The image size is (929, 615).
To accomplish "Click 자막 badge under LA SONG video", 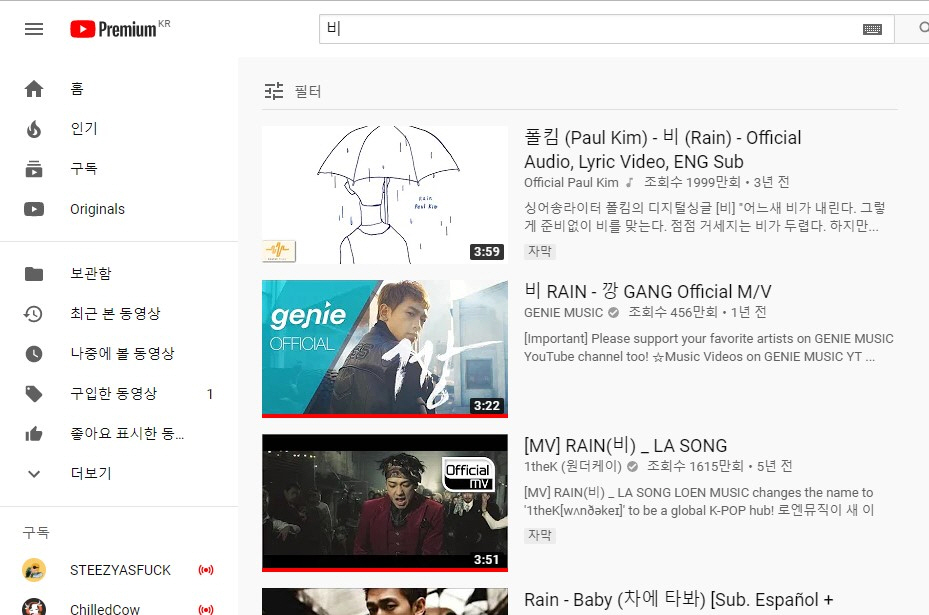I will [540, 535].
